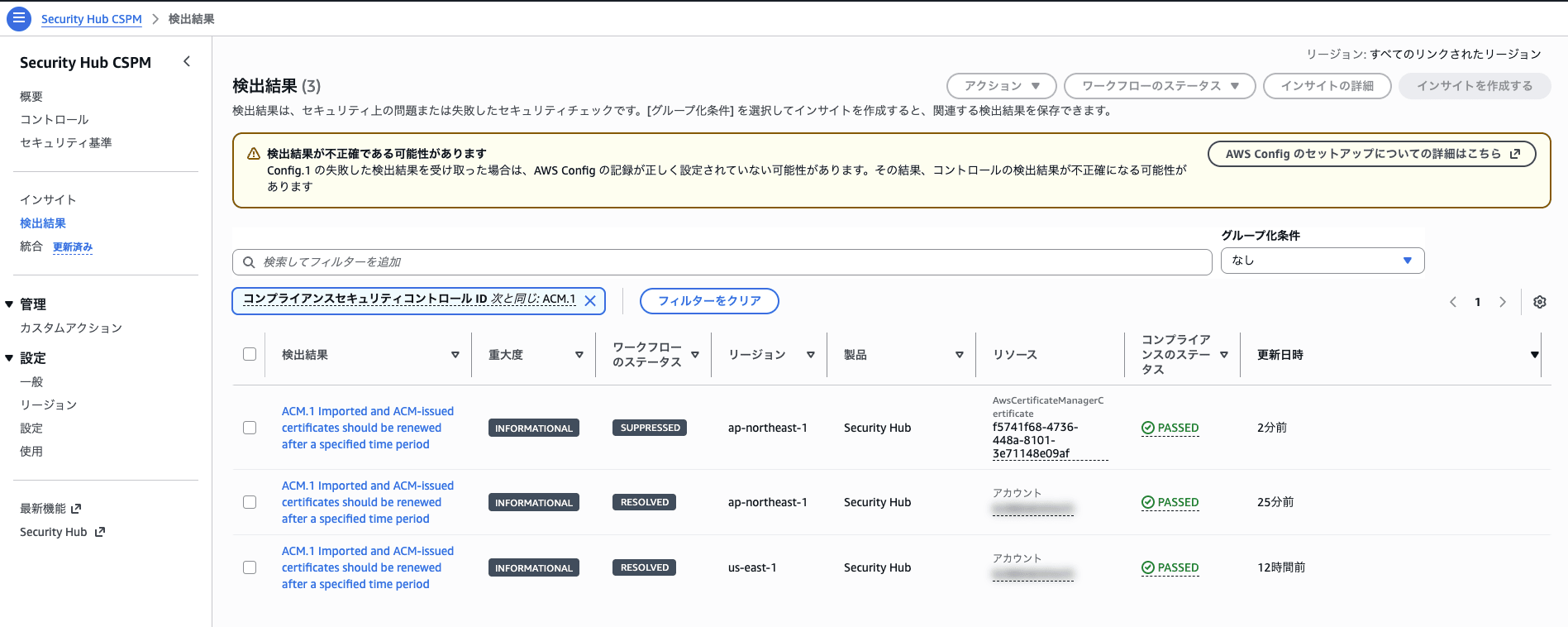Open 概要 in sidebar
Viewport: 1568px width, 627px height.
[31, 97]
